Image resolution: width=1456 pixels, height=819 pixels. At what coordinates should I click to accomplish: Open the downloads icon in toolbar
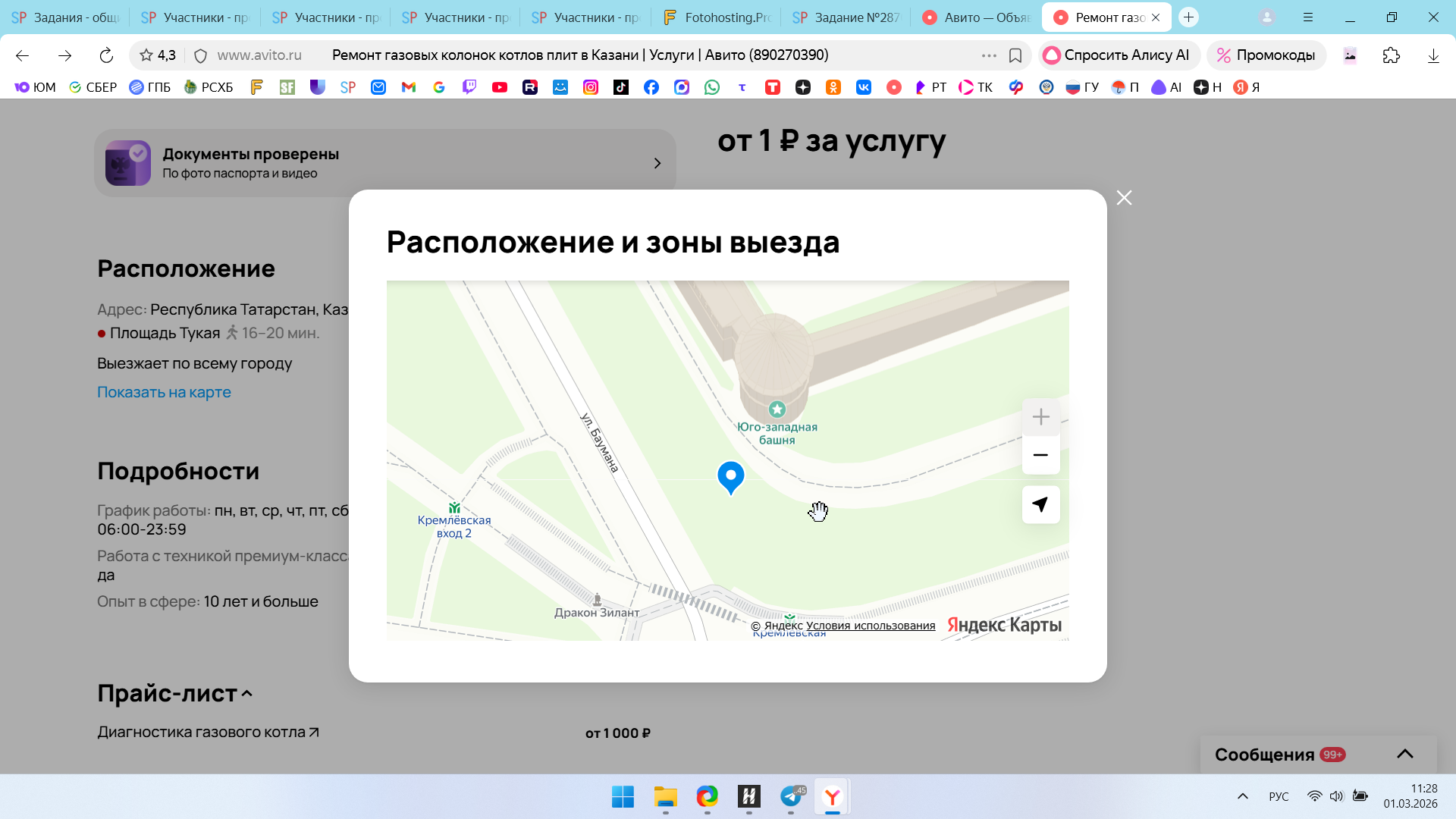coord(1433,55)
